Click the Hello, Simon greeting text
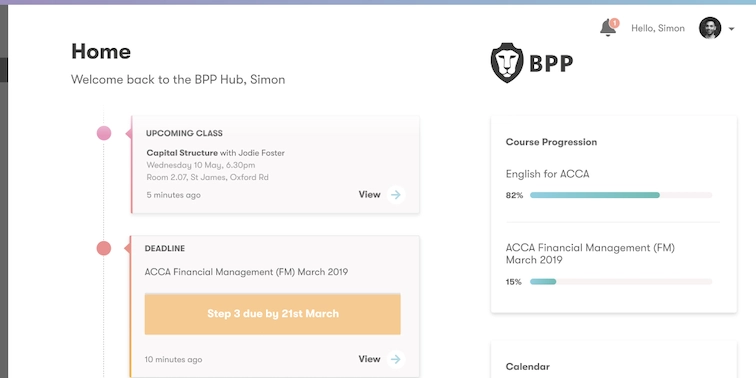 [658, 28]
